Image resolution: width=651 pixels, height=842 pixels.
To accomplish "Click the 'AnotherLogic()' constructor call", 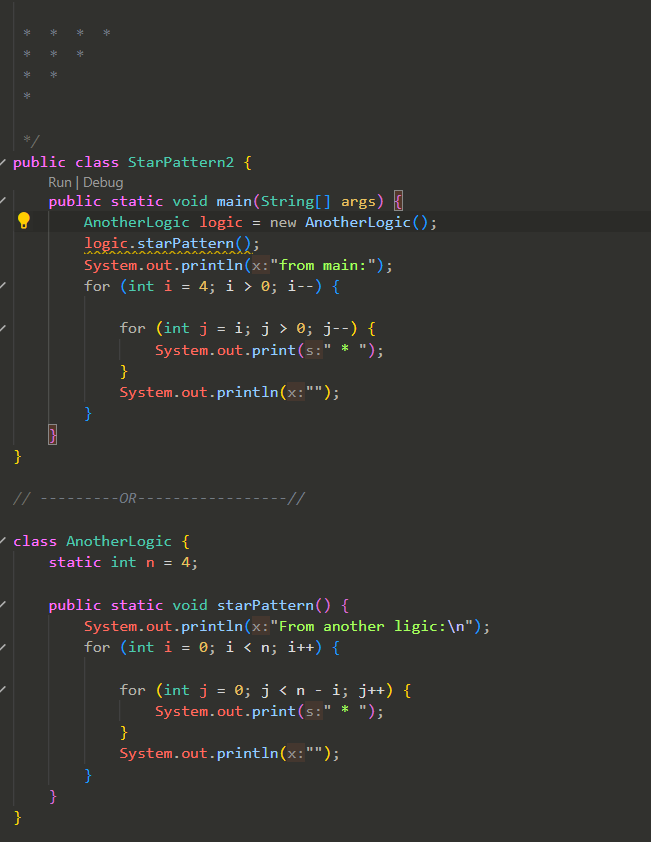I will point(366,222).
